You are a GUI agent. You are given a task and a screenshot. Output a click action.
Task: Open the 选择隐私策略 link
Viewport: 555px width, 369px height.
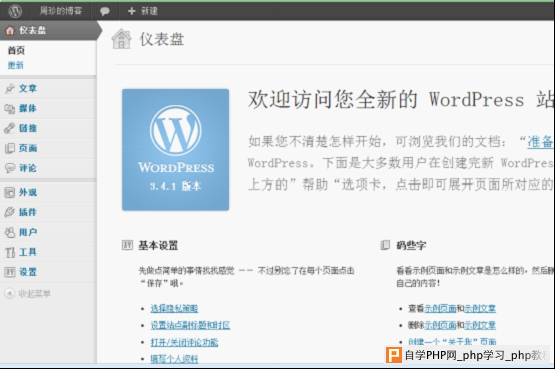click(x=174, y=309)
